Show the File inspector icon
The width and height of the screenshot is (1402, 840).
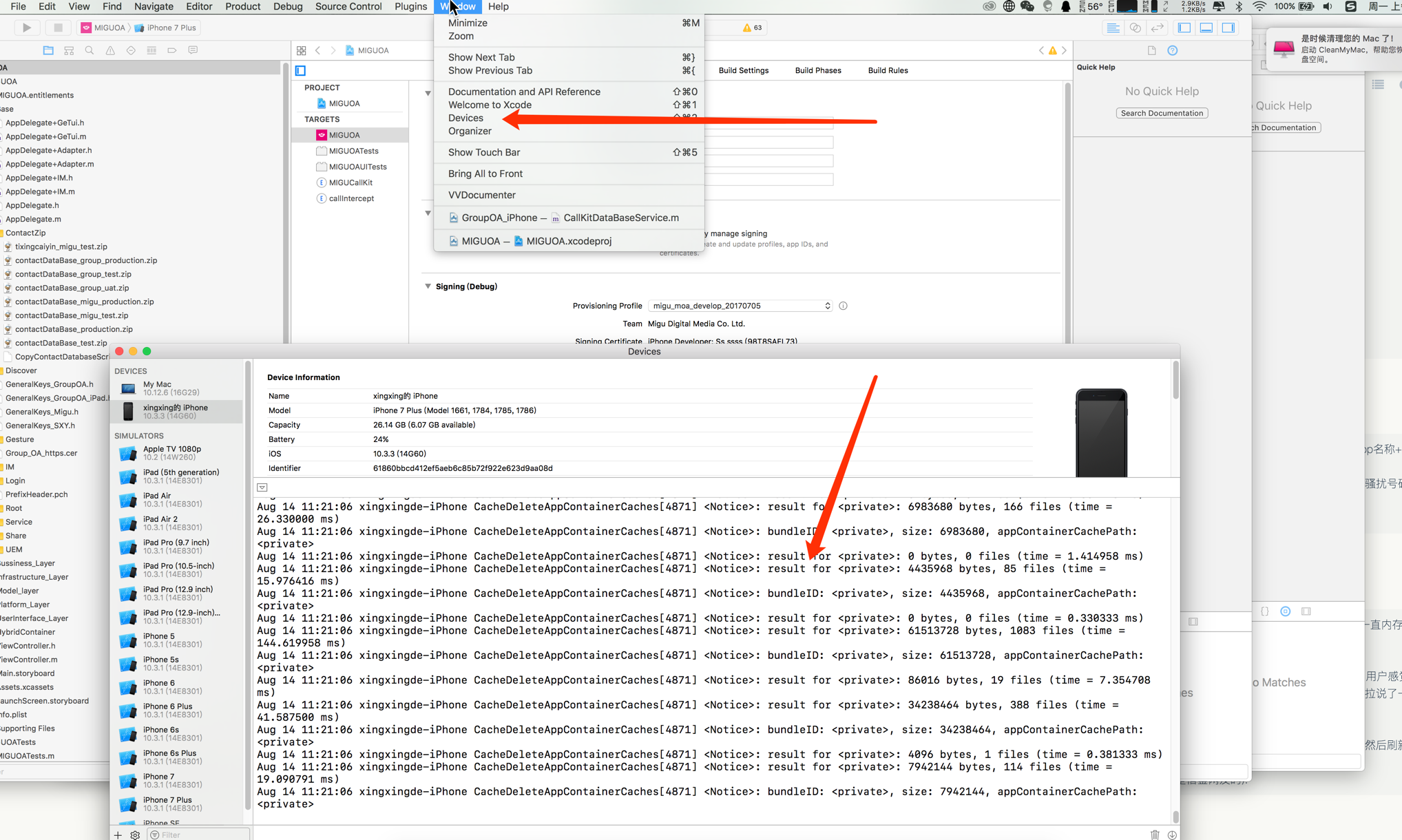click(1151, 50)
